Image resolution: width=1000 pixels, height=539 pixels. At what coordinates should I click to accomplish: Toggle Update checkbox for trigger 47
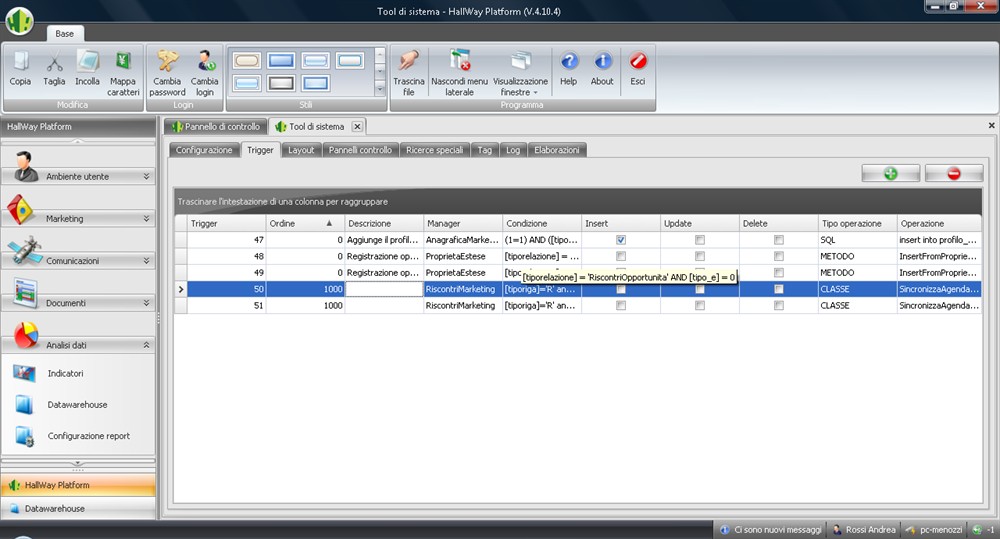click(x=700, y=240)
